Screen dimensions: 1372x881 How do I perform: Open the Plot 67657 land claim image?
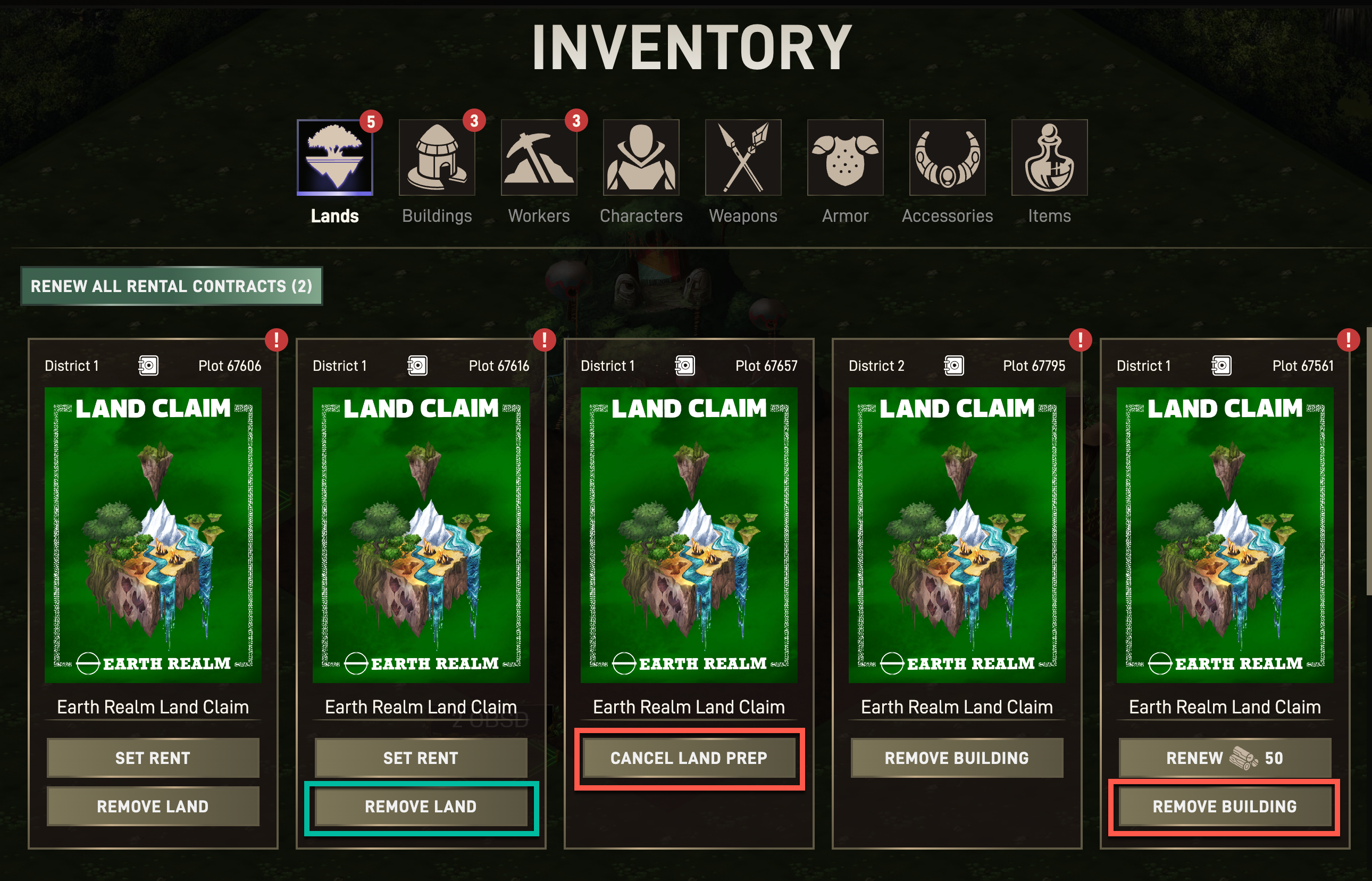tap(689, 535)
